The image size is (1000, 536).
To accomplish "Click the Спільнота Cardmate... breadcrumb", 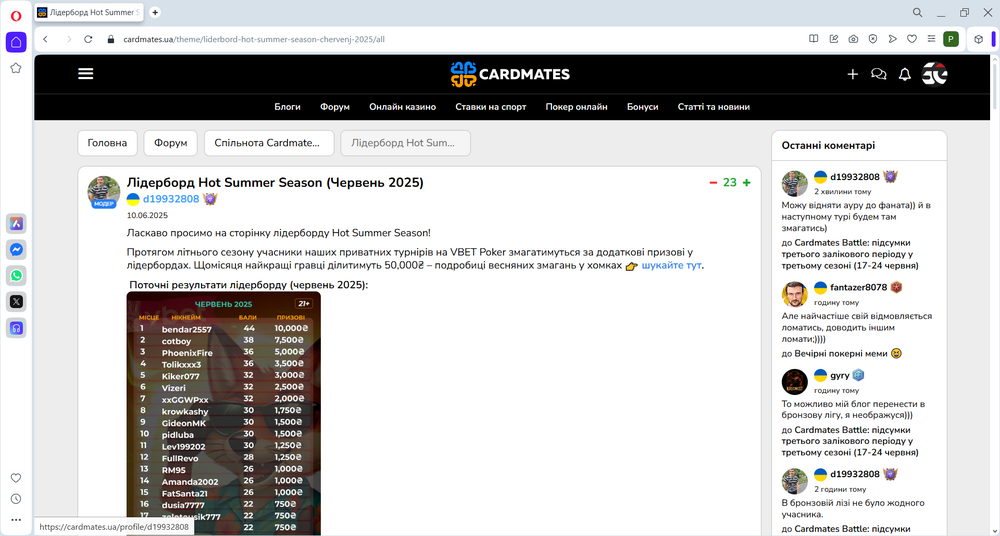I will (269, 143).
